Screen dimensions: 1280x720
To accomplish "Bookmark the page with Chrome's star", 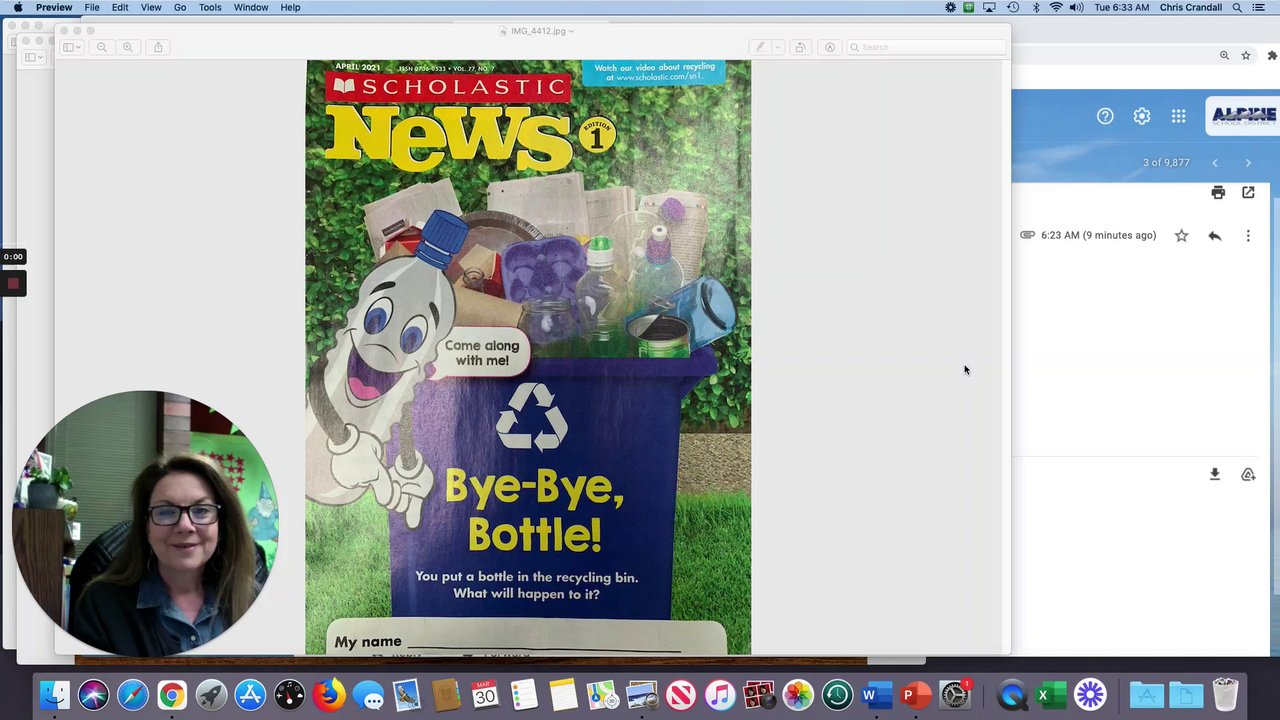I will click(1246, 56).
